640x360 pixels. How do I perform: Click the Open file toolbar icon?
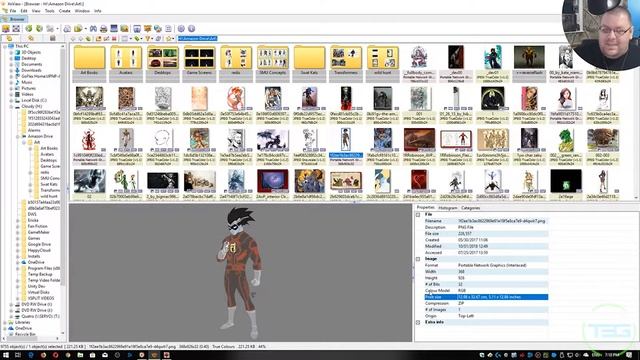click(x=6, y=29)
